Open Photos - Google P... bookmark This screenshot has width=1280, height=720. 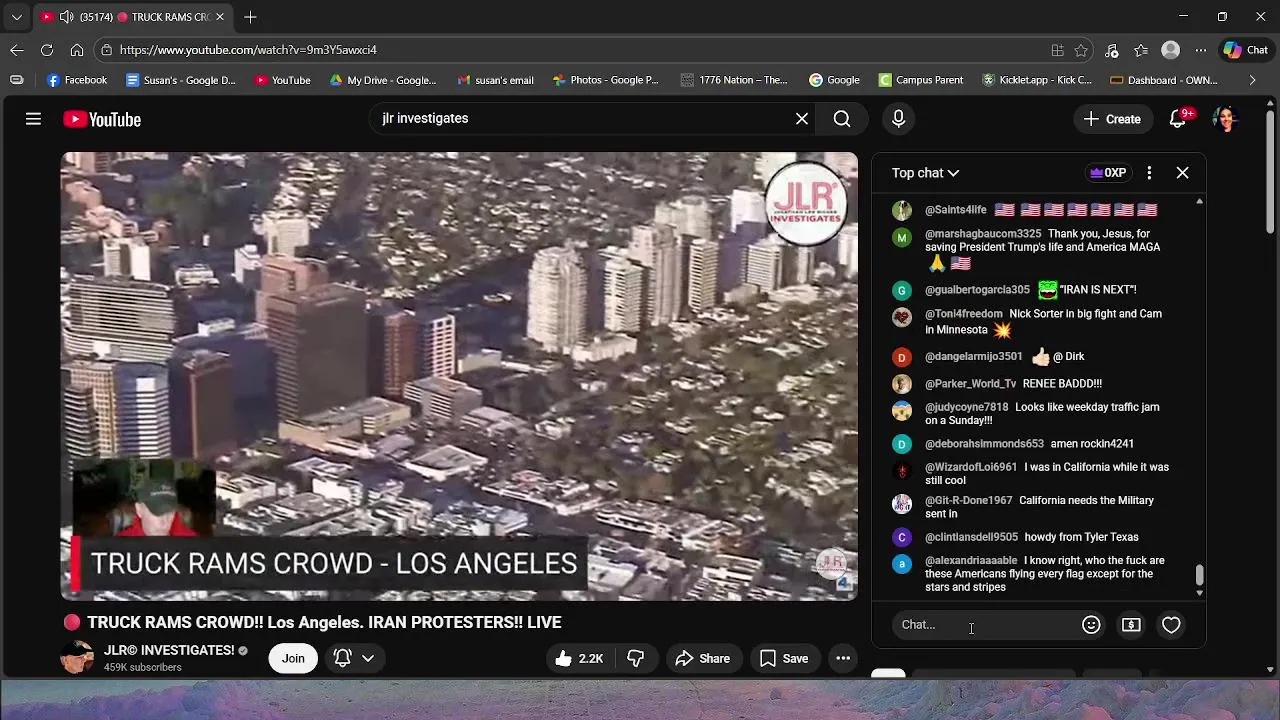point(605,80)
